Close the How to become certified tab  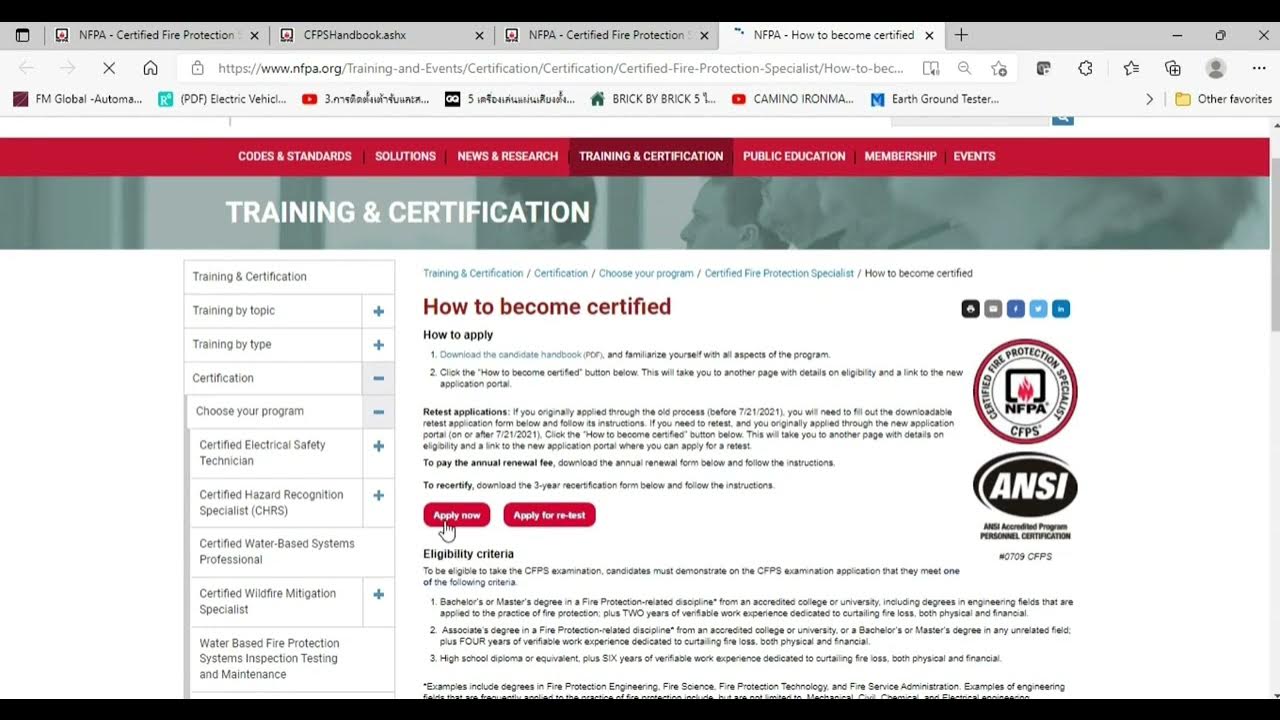point(929,35)
